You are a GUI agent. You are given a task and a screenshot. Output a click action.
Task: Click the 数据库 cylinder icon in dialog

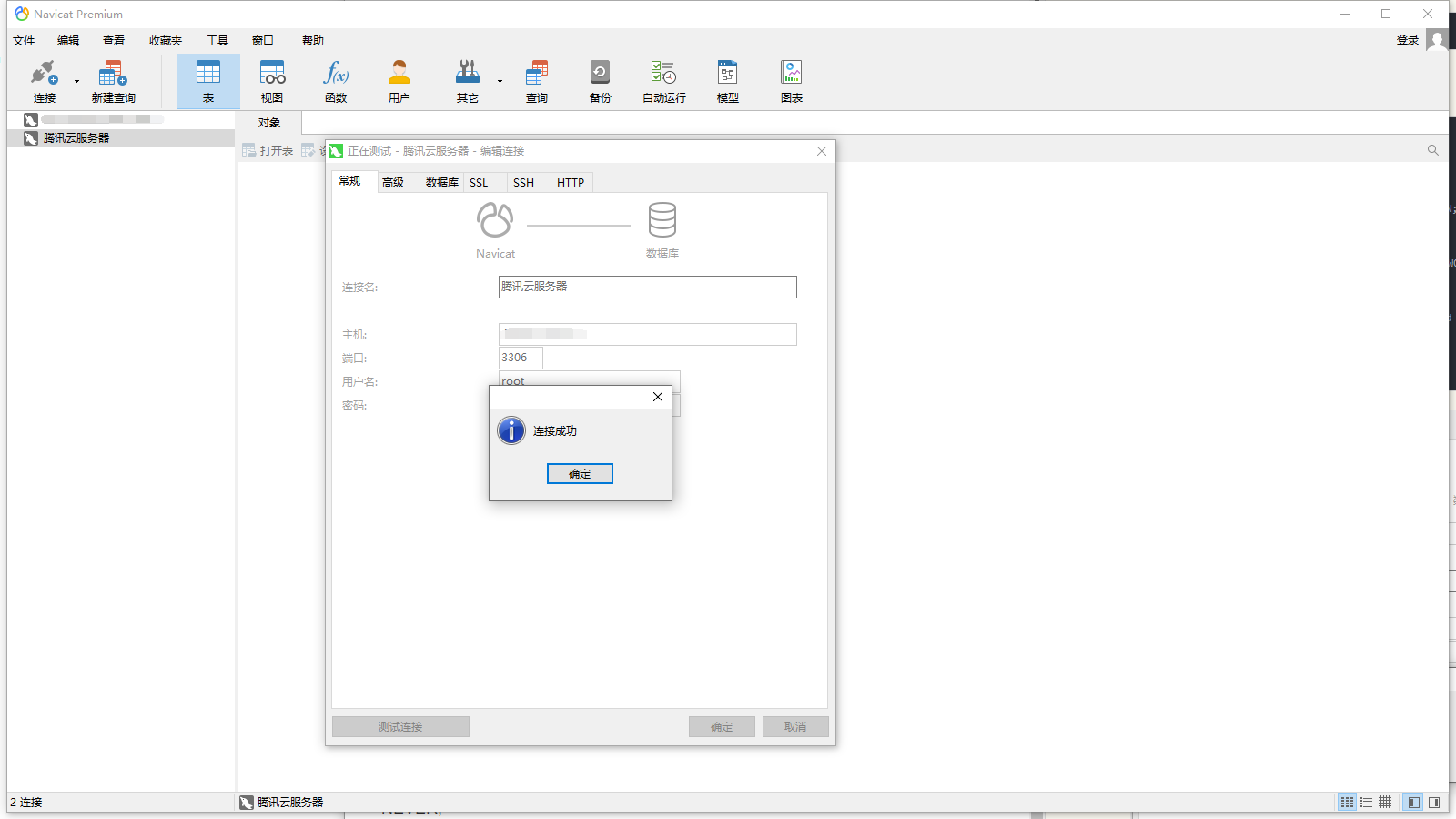[662, 220]
